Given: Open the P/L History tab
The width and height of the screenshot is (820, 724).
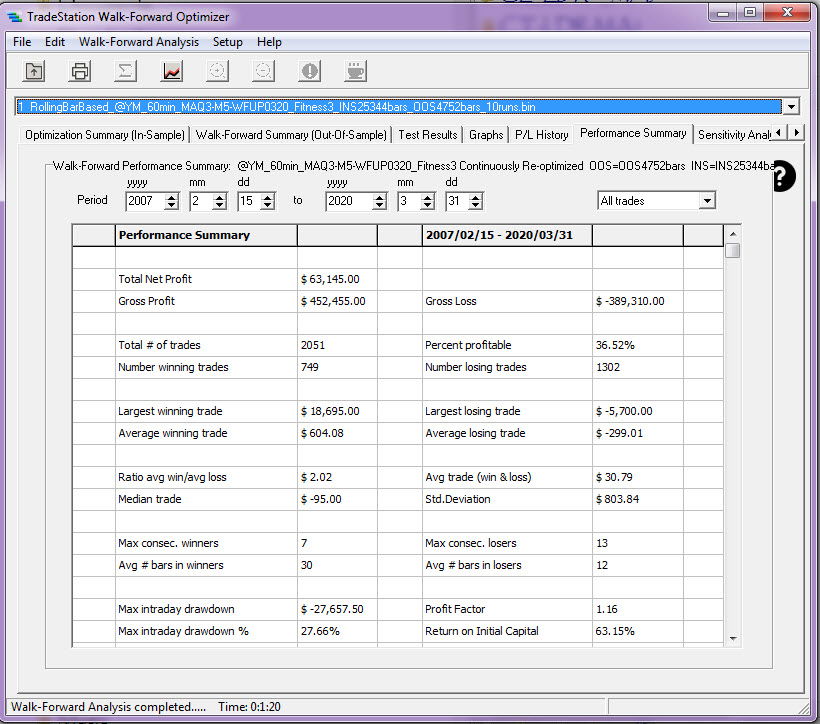Looking at the screenshot, I should (x=541, y=135).
